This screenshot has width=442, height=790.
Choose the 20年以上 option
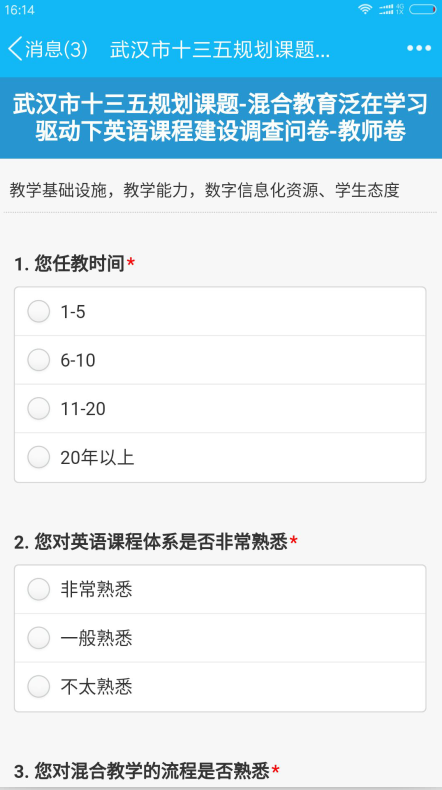[x=220, y=457]
